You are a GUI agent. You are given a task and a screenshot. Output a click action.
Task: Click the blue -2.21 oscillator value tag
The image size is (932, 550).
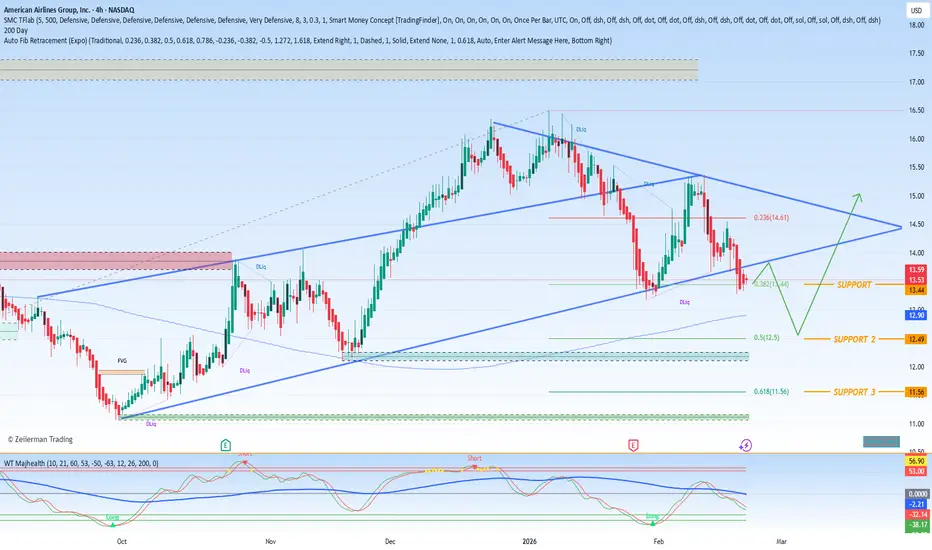pyautogui.click(x=916, y=504)
